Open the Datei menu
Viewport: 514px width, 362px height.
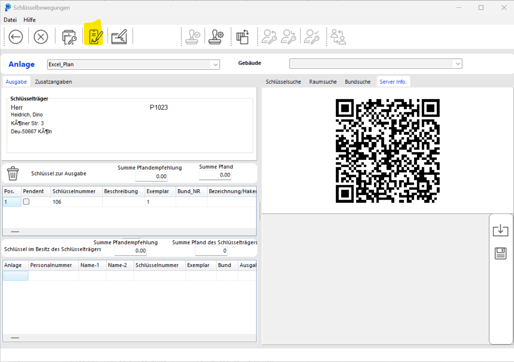(x=10, y=20)
